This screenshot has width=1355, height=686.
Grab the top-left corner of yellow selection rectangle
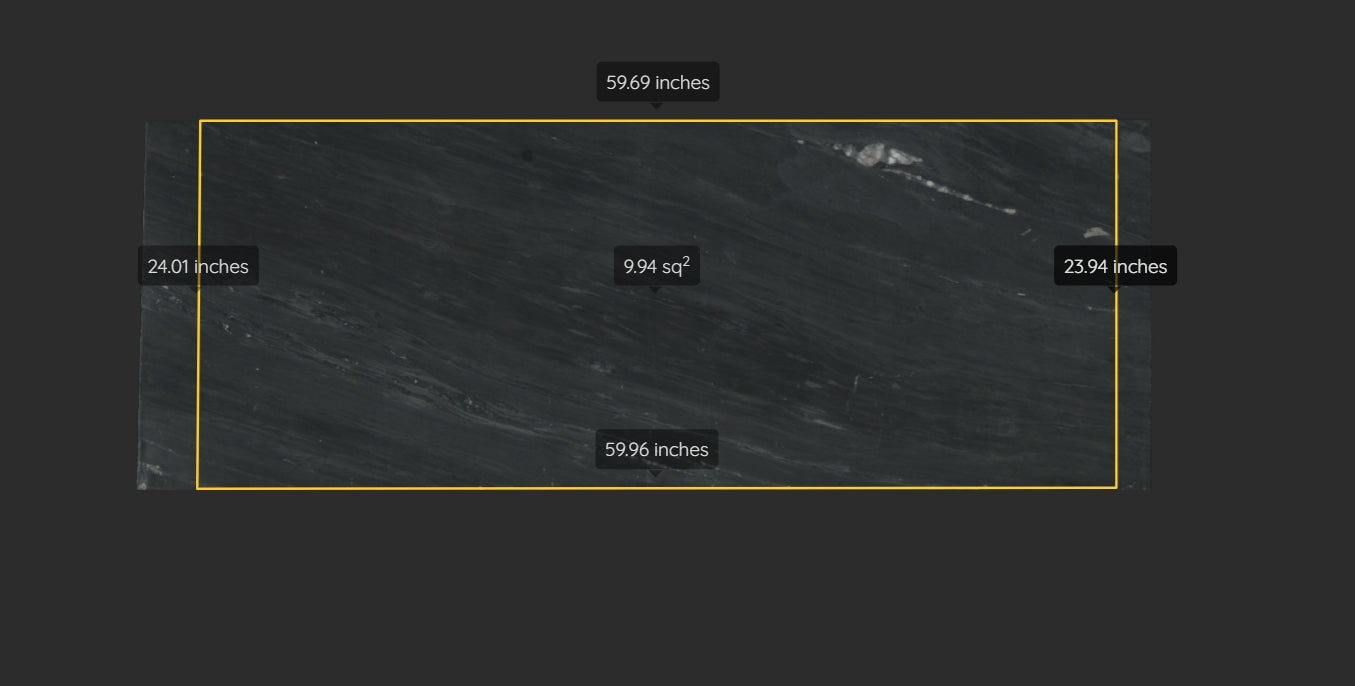click(x=200, y=121)
